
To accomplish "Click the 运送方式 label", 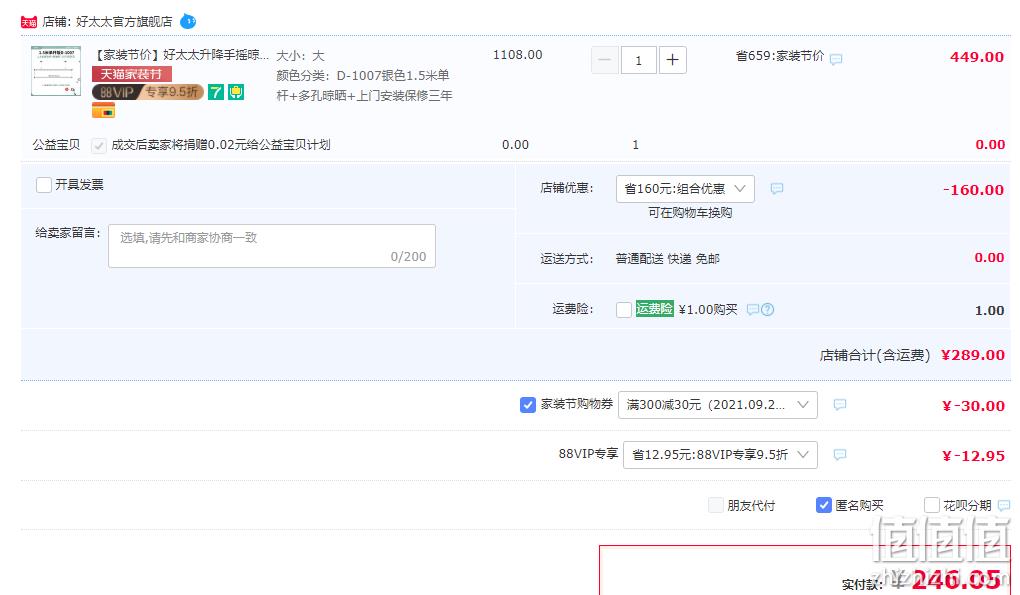I will (567, 259).
